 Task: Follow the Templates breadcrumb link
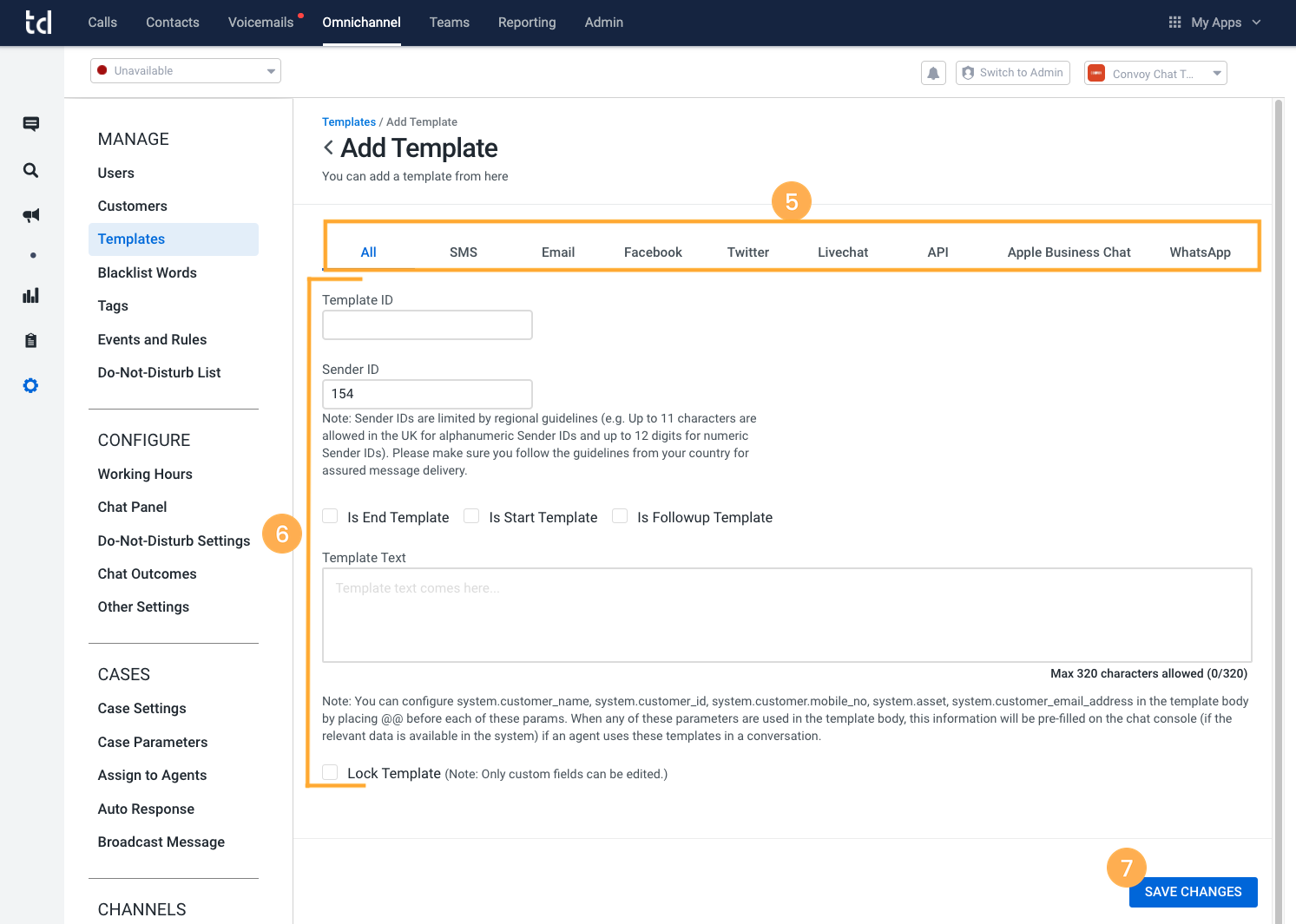click(349, 122)
